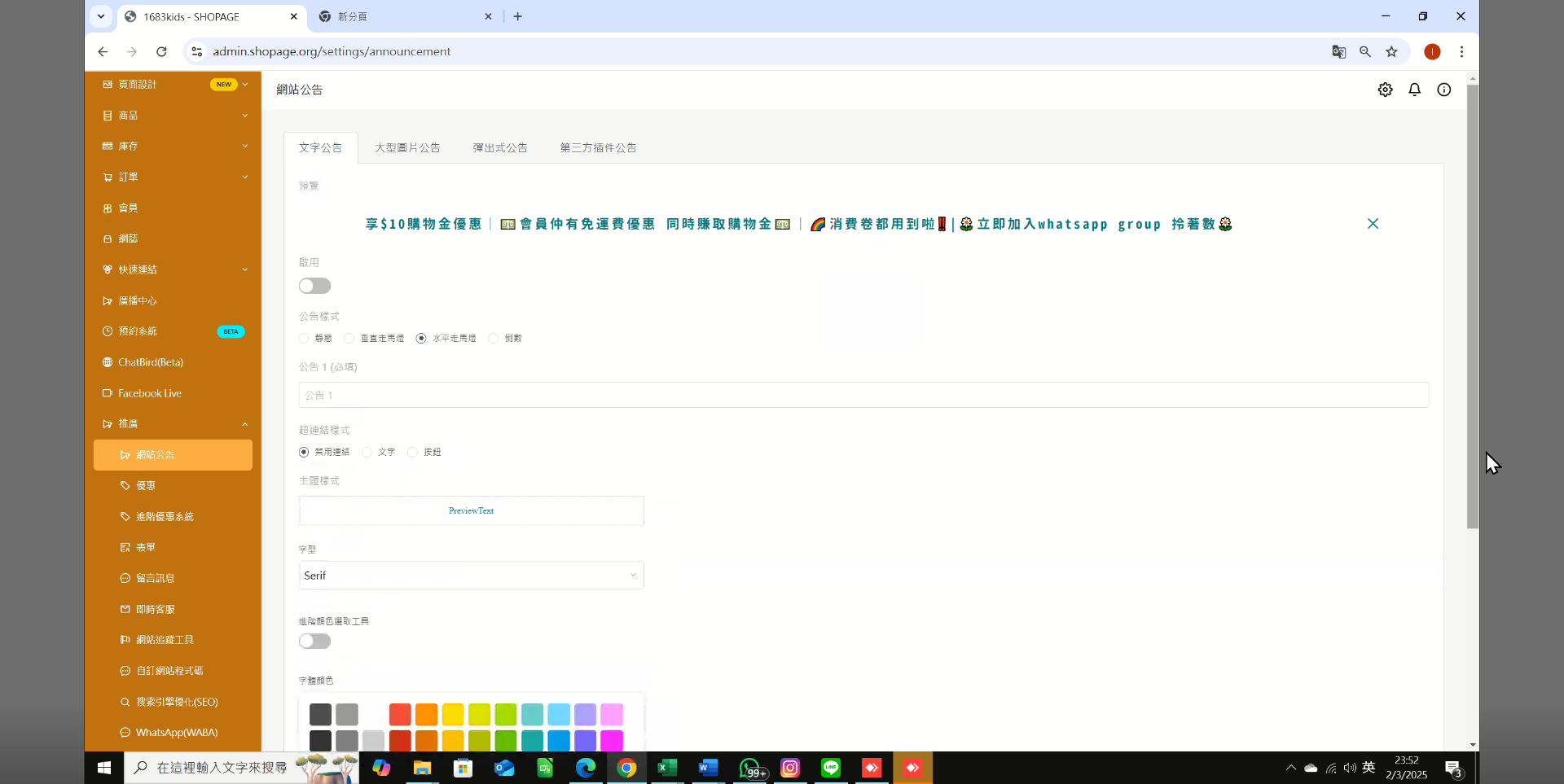Click the zoom magnifier icon in address bar

tap(1365, 51)
